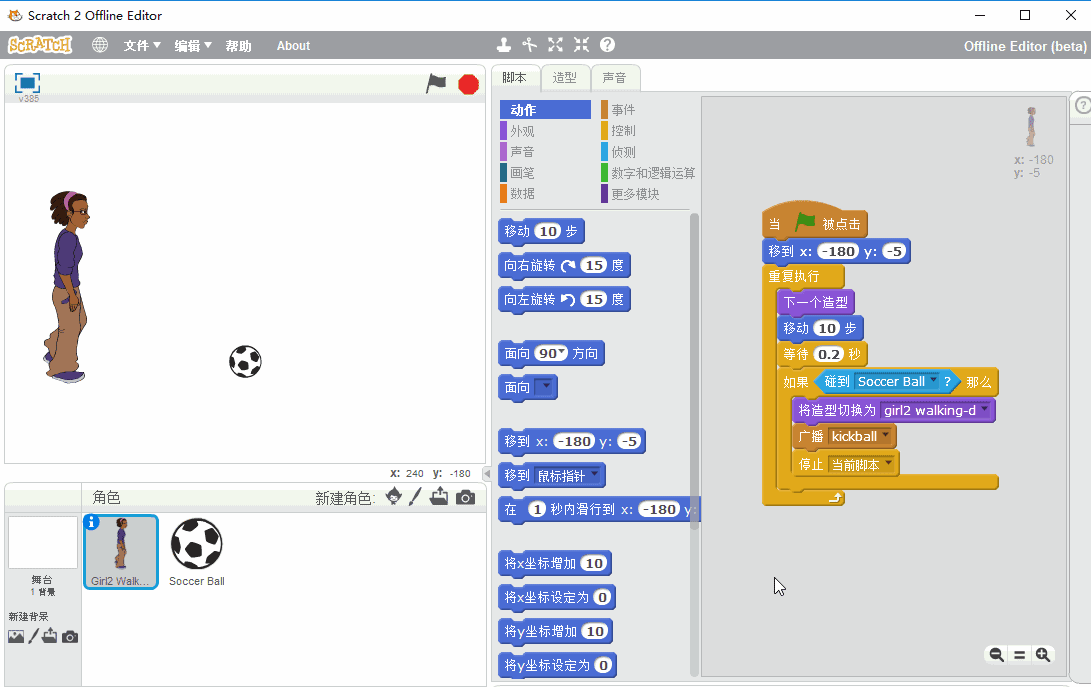The image size is (1091, 687).
Task: Expand the kickball broadcast dropdown
Action: click(885, 437)
